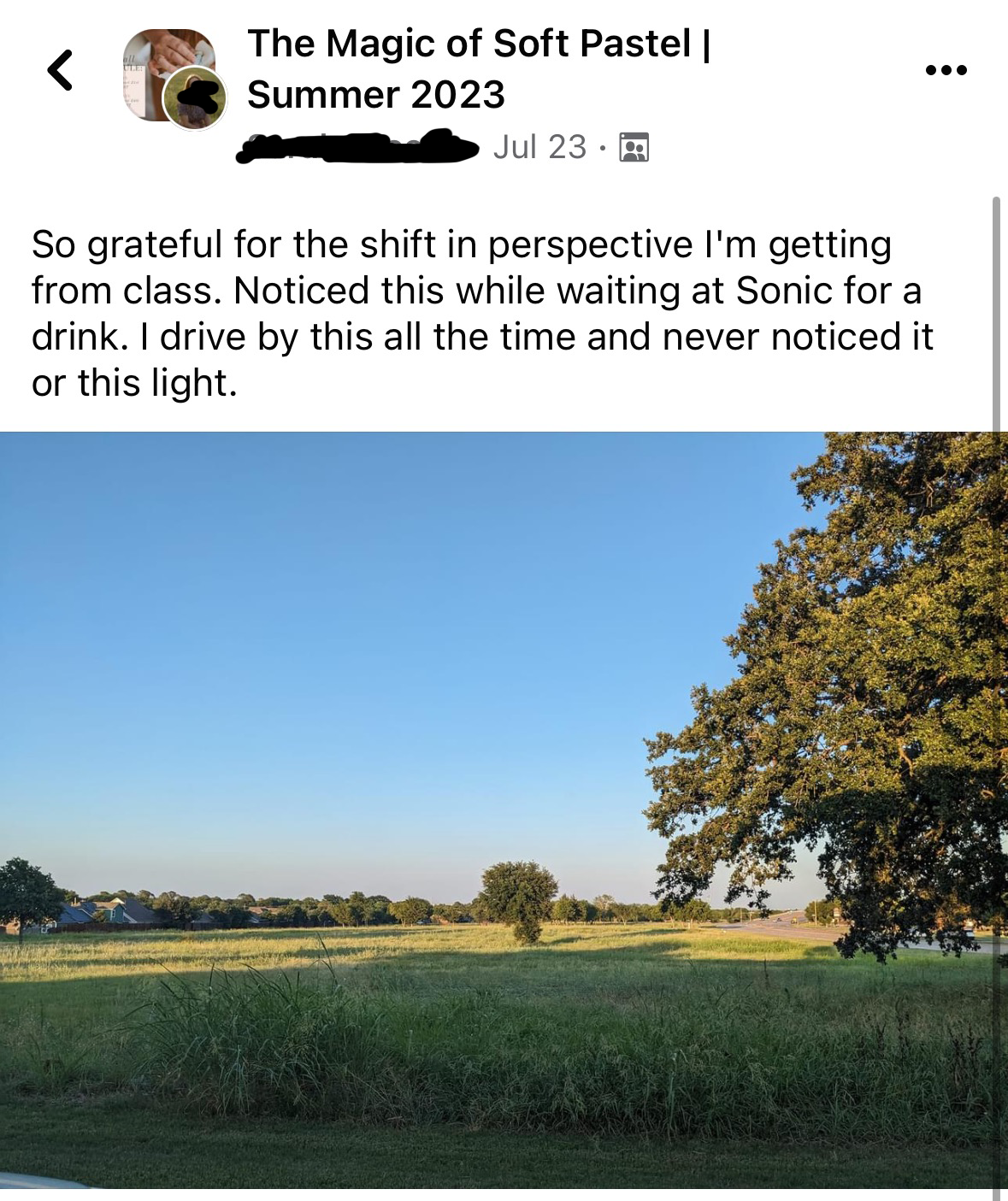Go back with the left arrow

coord(59,69)
